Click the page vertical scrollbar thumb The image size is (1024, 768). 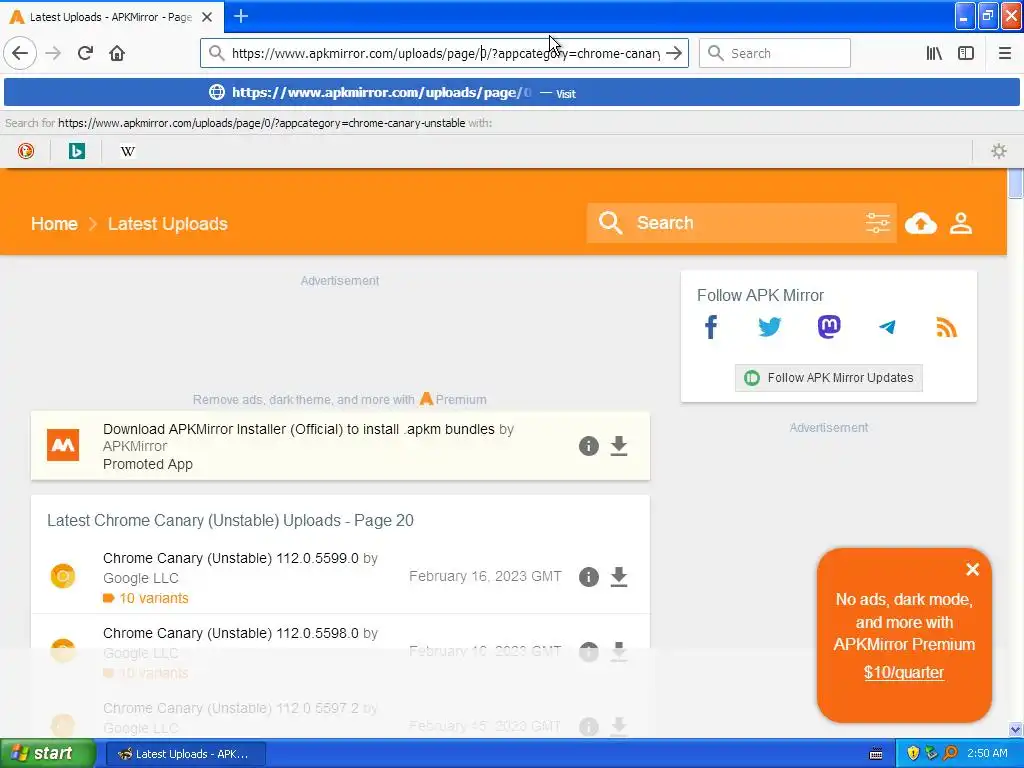1015,182
